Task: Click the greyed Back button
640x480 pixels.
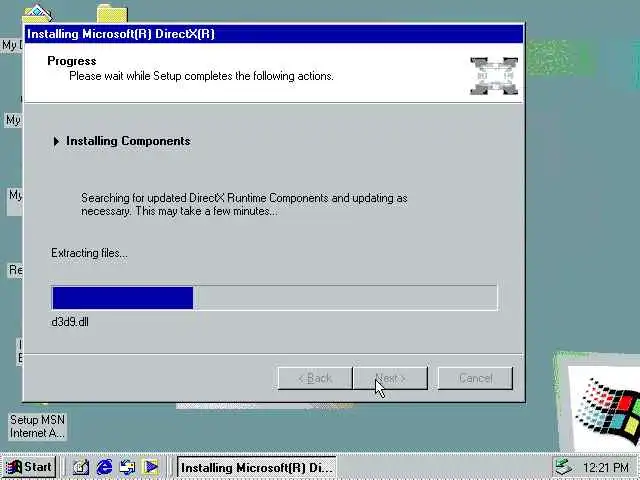Action: point(315,378)
